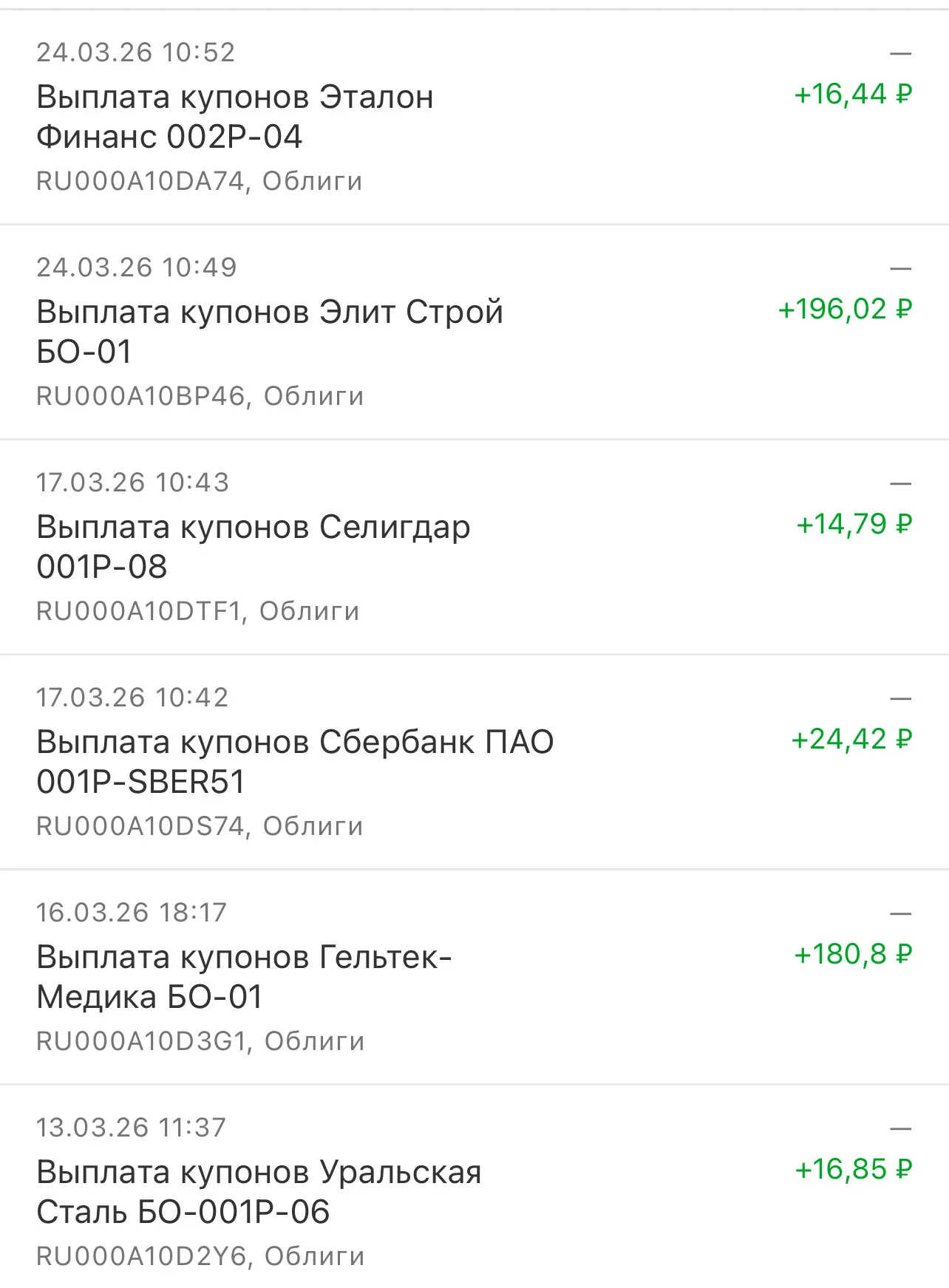Screen dimensions: 949x1288
Task: Open the Гельтек-Медика БО-01 coupon payment
Action: pos(475,977)
